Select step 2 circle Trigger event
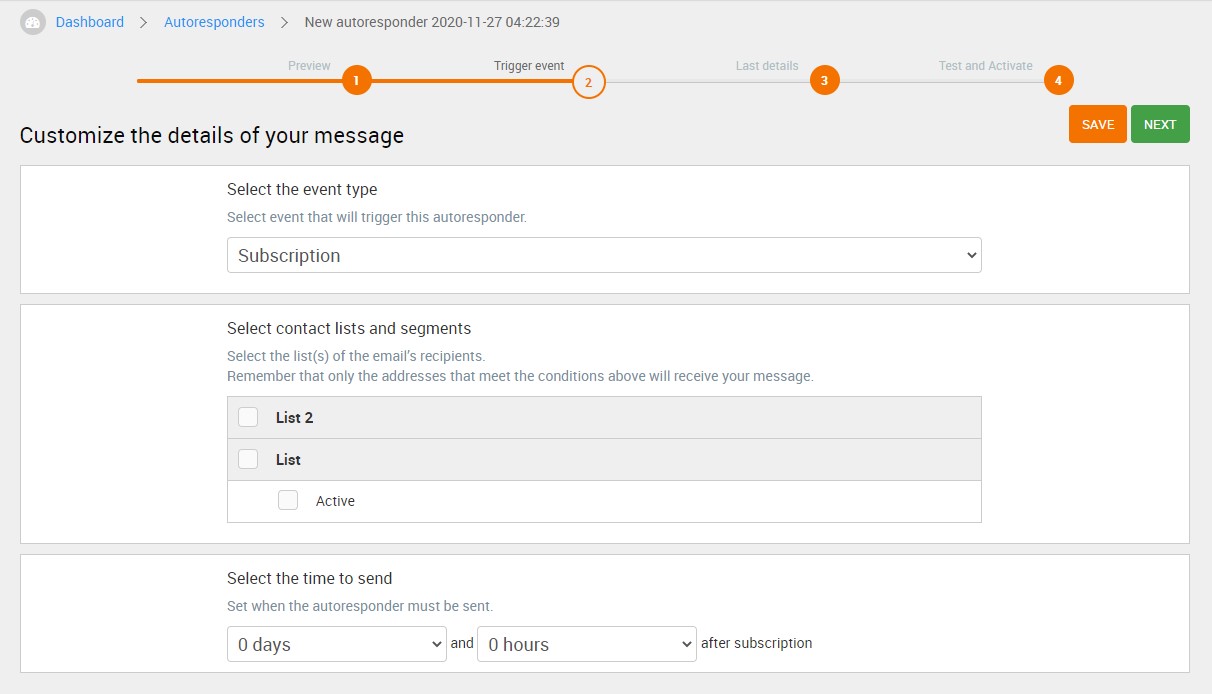The height and width of the screenshot is (694, 1212). tap(589, 82)
